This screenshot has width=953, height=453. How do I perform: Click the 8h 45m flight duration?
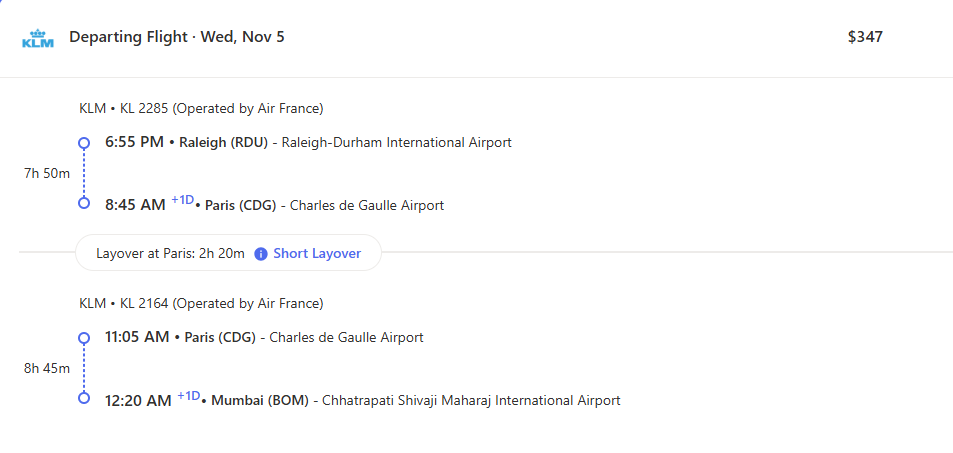coord(47,368)
